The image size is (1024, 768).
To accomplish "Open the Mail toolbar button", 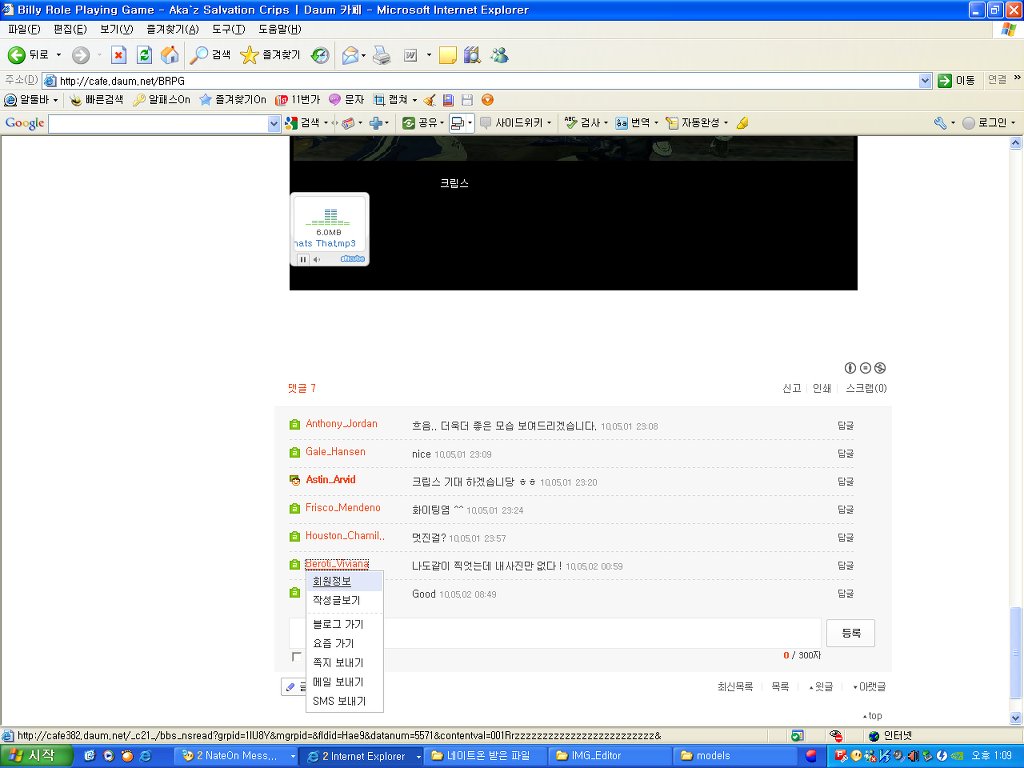I will (x=350, y=56).
